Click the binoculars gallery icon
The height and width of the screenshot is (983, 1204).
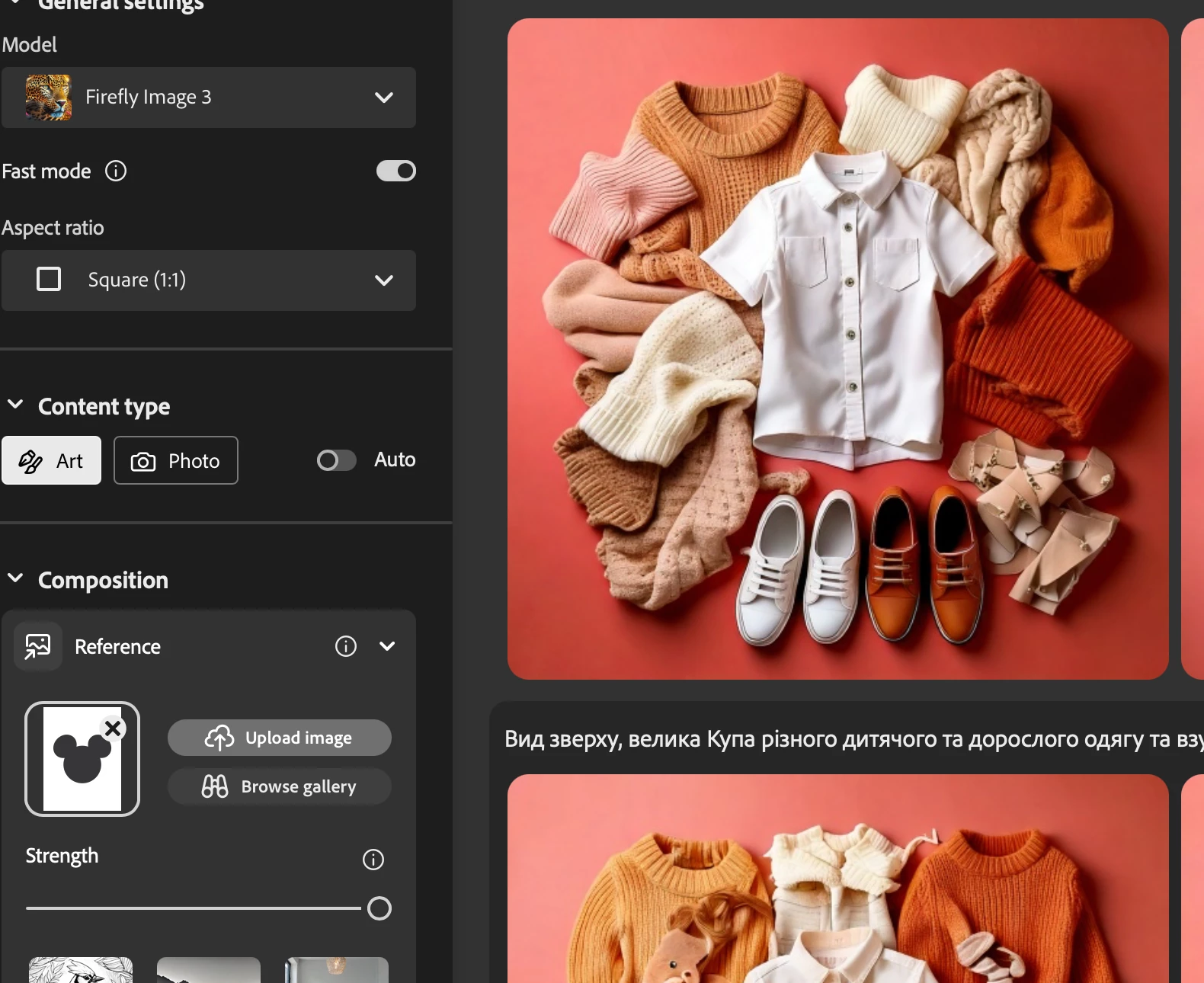click(x=215, y=786)
